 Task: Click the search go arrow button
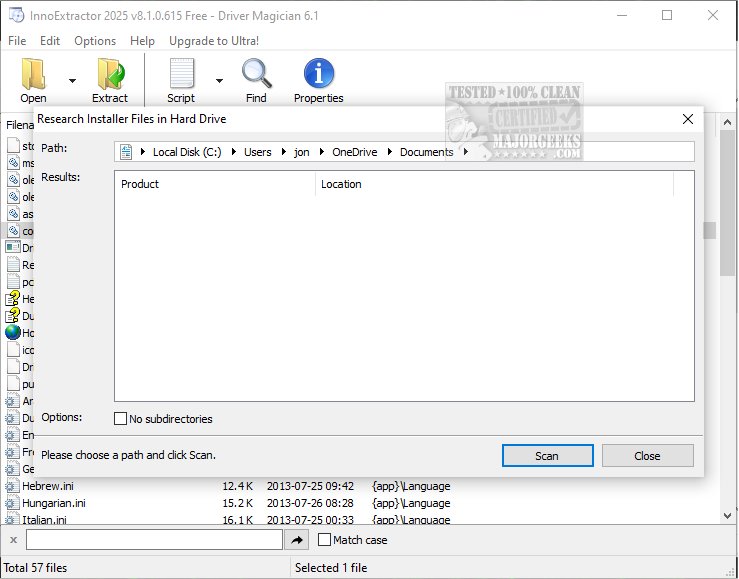click(x=296, y=540)
